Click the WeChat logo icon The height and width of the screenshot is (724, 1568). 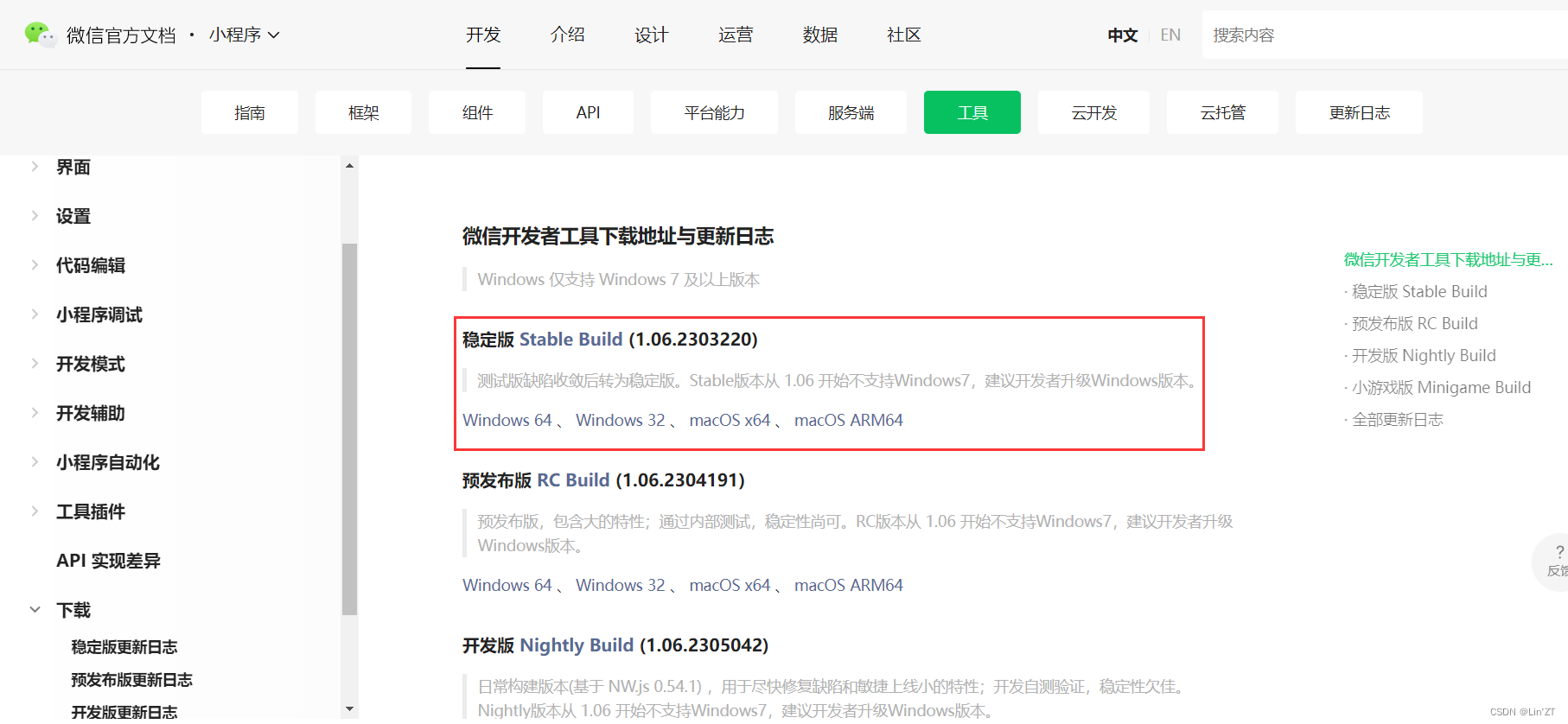click(39, 35)
